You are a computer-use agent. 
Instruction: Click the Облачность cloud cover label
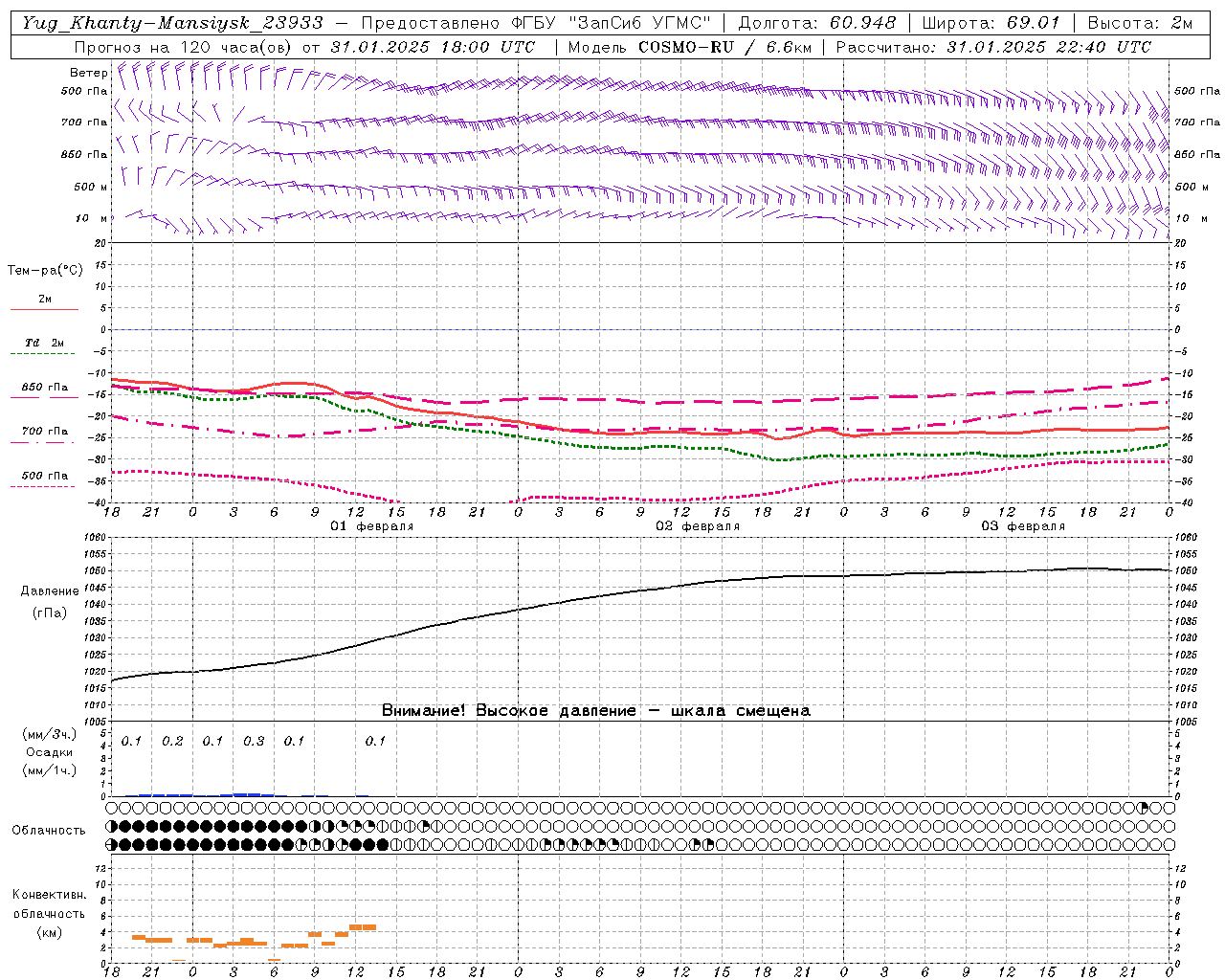pos(49,831)
